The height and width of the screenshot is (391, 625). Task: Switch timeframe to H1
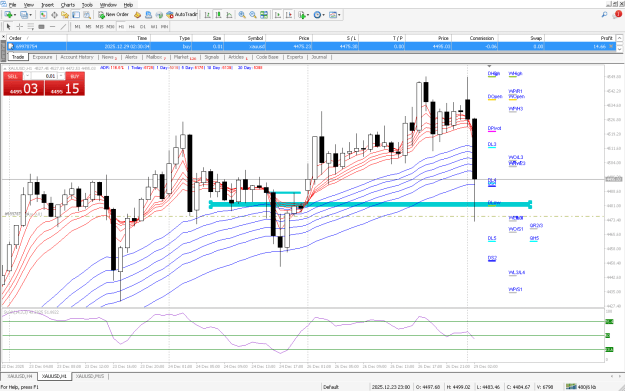click(x=121, y=27)
